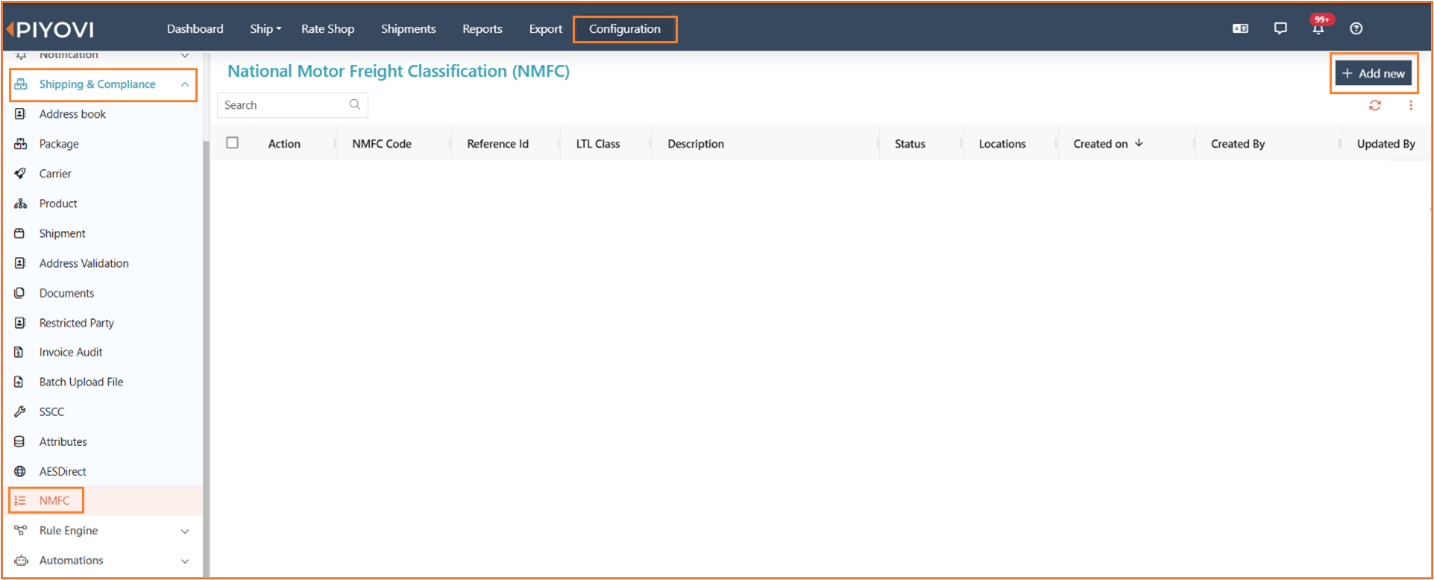
Task: Collapse the Shipping & Compliance section
Action: coord(185,85)
